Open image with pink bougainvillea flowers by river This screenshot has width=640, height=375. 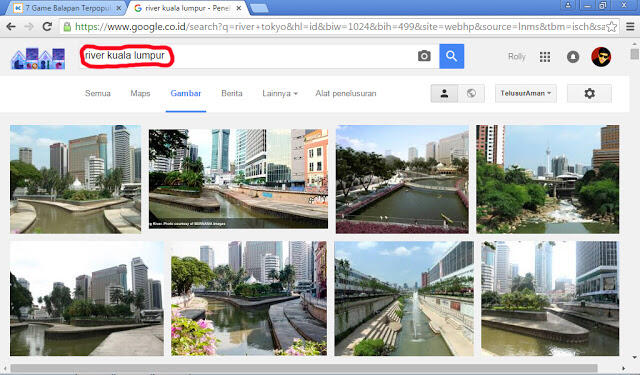coord(249,298)
